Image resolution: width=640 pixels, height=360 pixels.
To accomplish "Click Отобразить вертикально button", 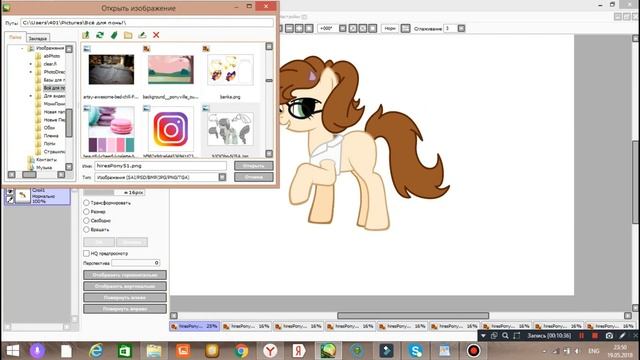I will pos(125,286).
